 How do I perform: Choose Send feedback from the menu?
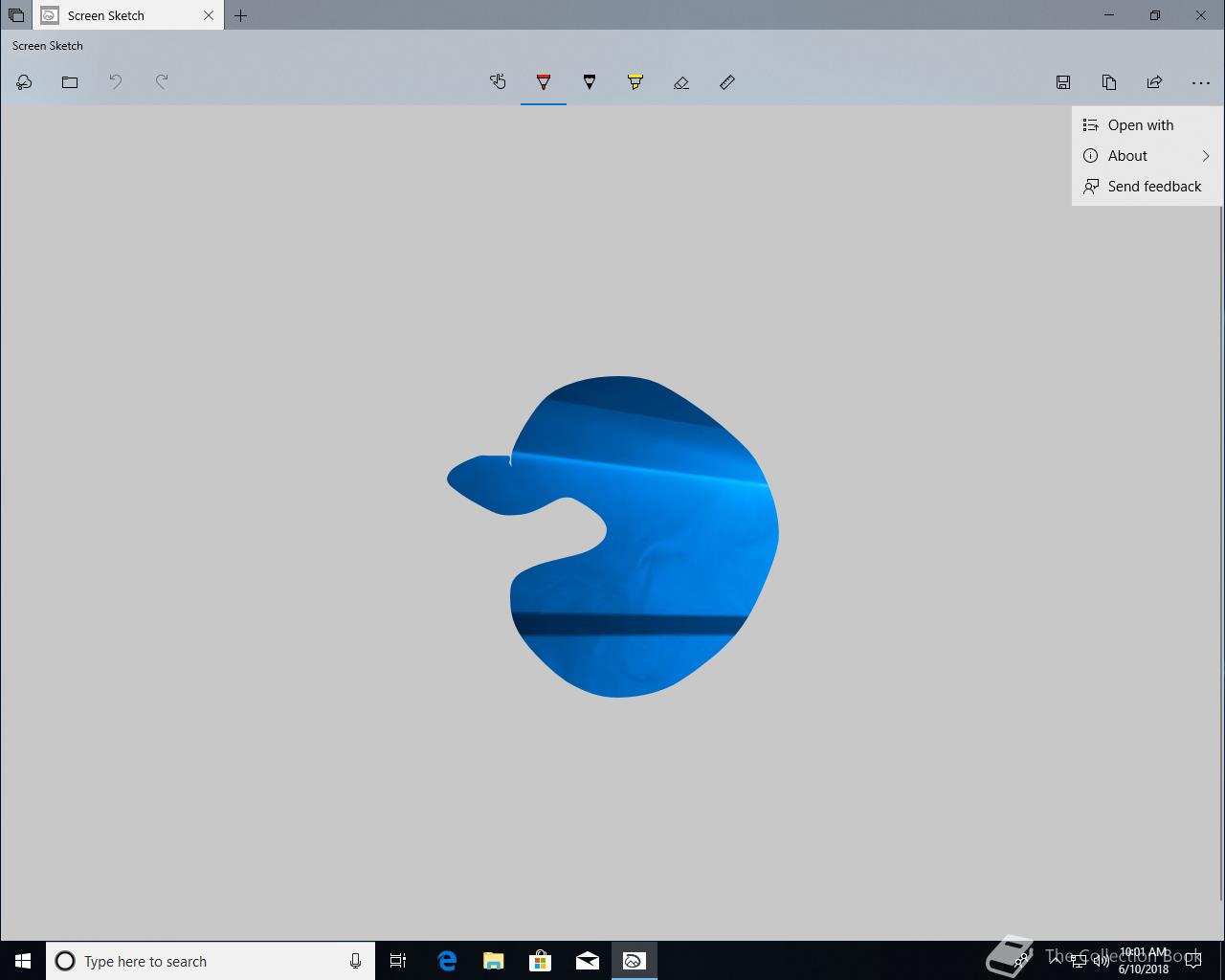[1147, 187]
